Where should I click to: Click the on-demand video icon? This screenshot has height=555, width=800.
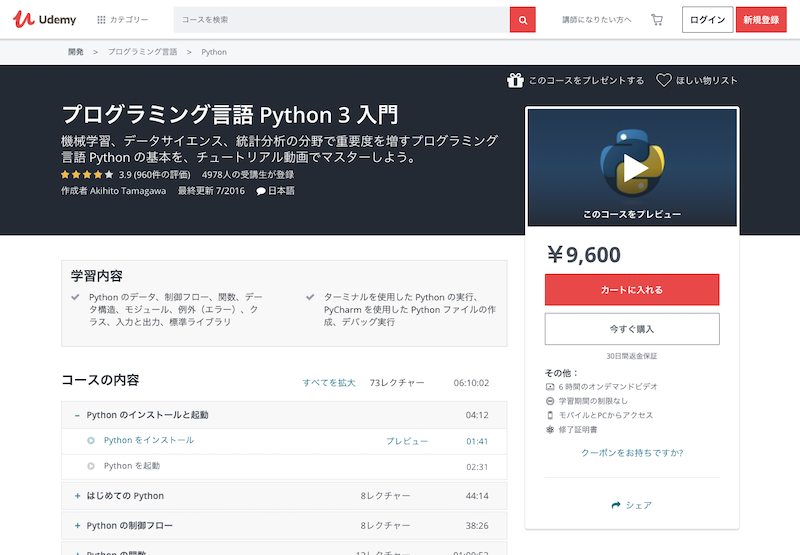[550, 387]
